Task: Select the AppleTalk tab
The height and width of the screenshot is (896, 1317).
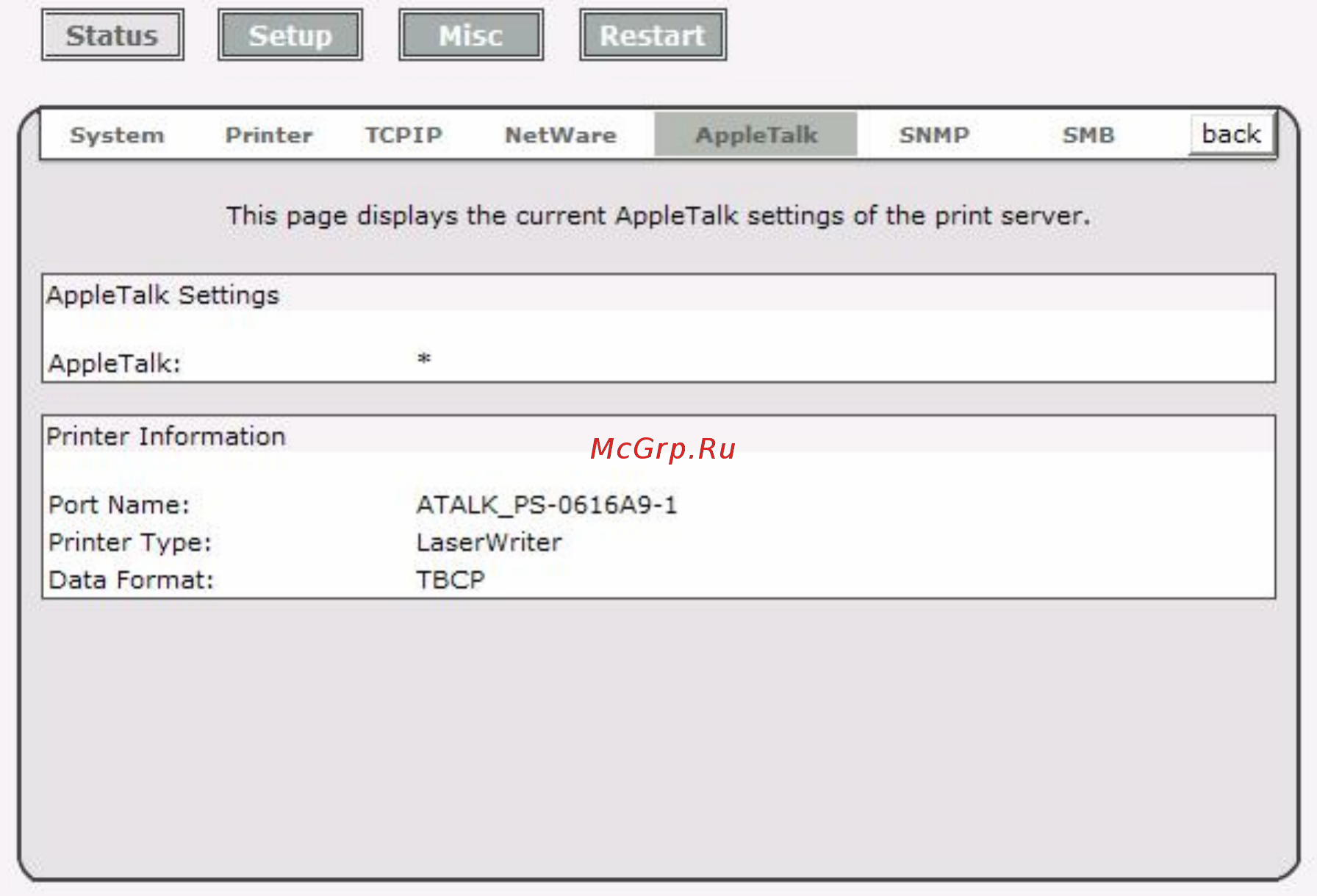Action: pyautogui.click(x=756, y=135)
